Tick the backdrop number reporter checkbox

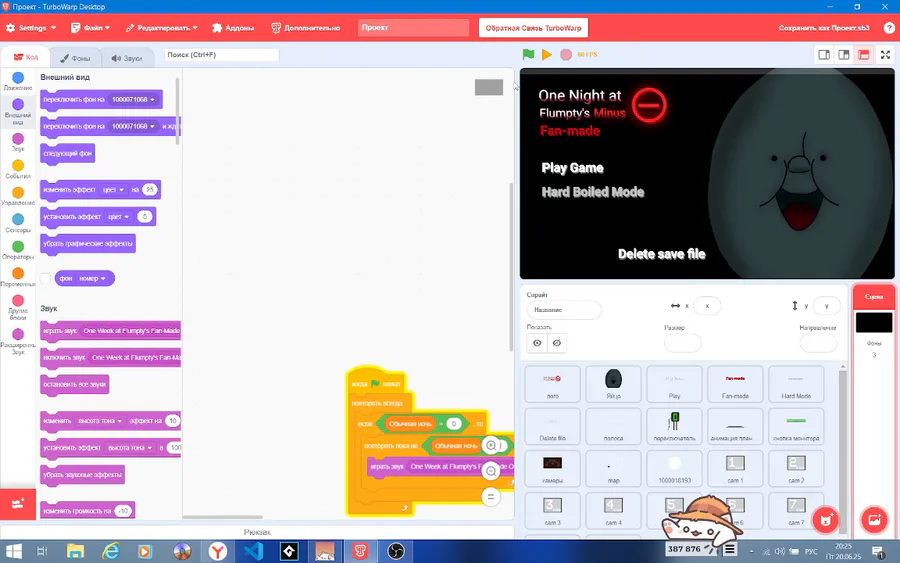click(45, 278)
